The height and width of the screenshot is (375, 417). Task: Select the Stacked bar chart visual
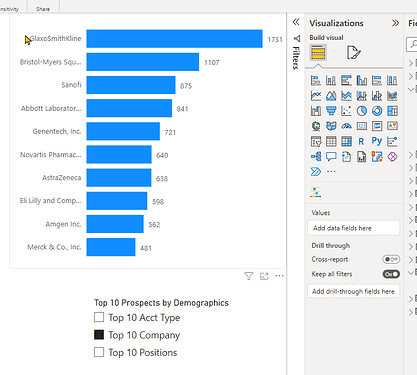[316, 80]
